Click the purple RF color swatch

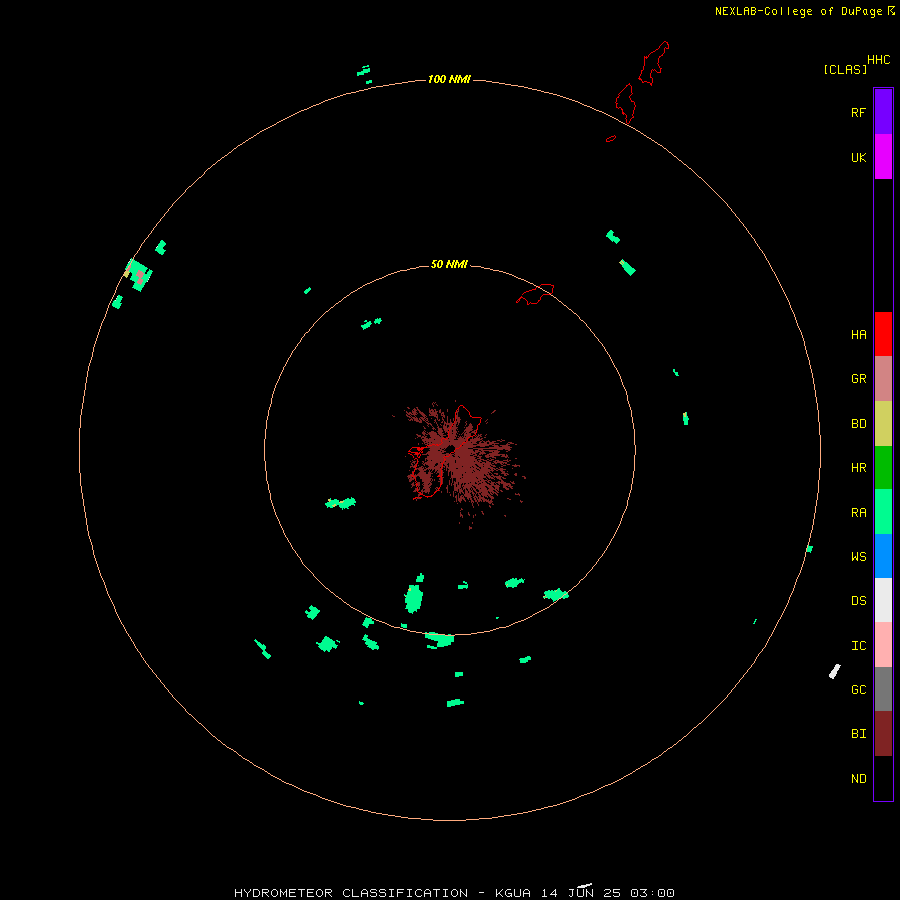click(883, 112)
